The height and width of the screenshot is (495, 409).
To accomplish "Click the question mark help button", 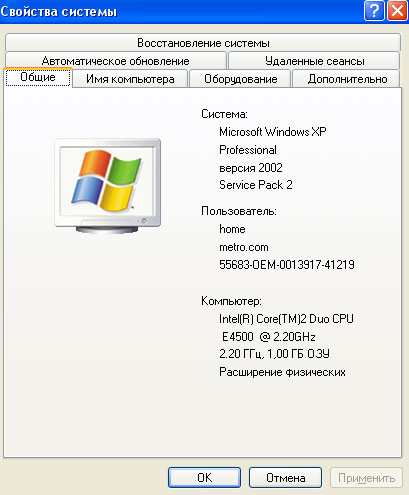I will click(x=374, y=11).
